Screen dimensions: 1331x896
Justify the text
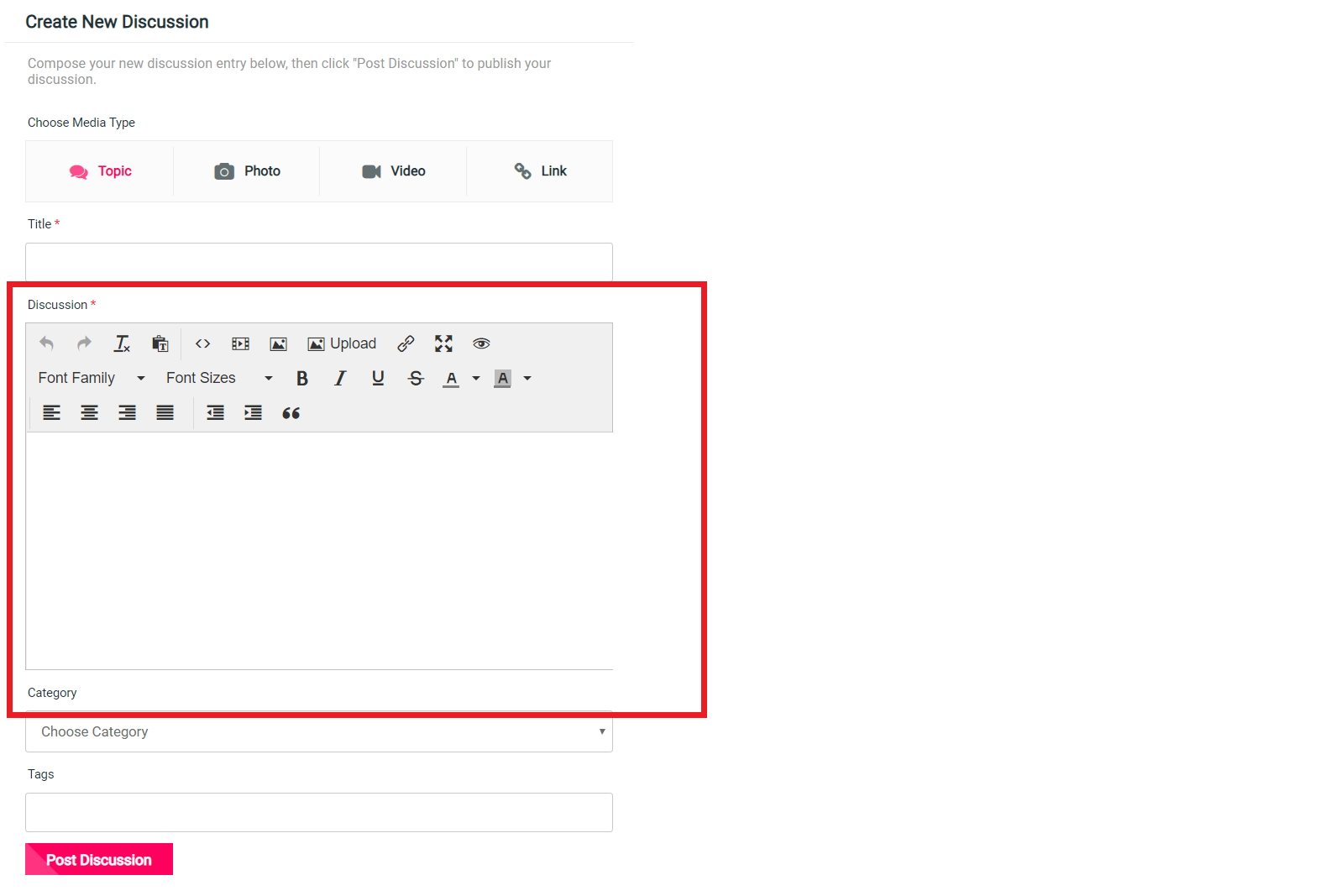tap(165, 412)
